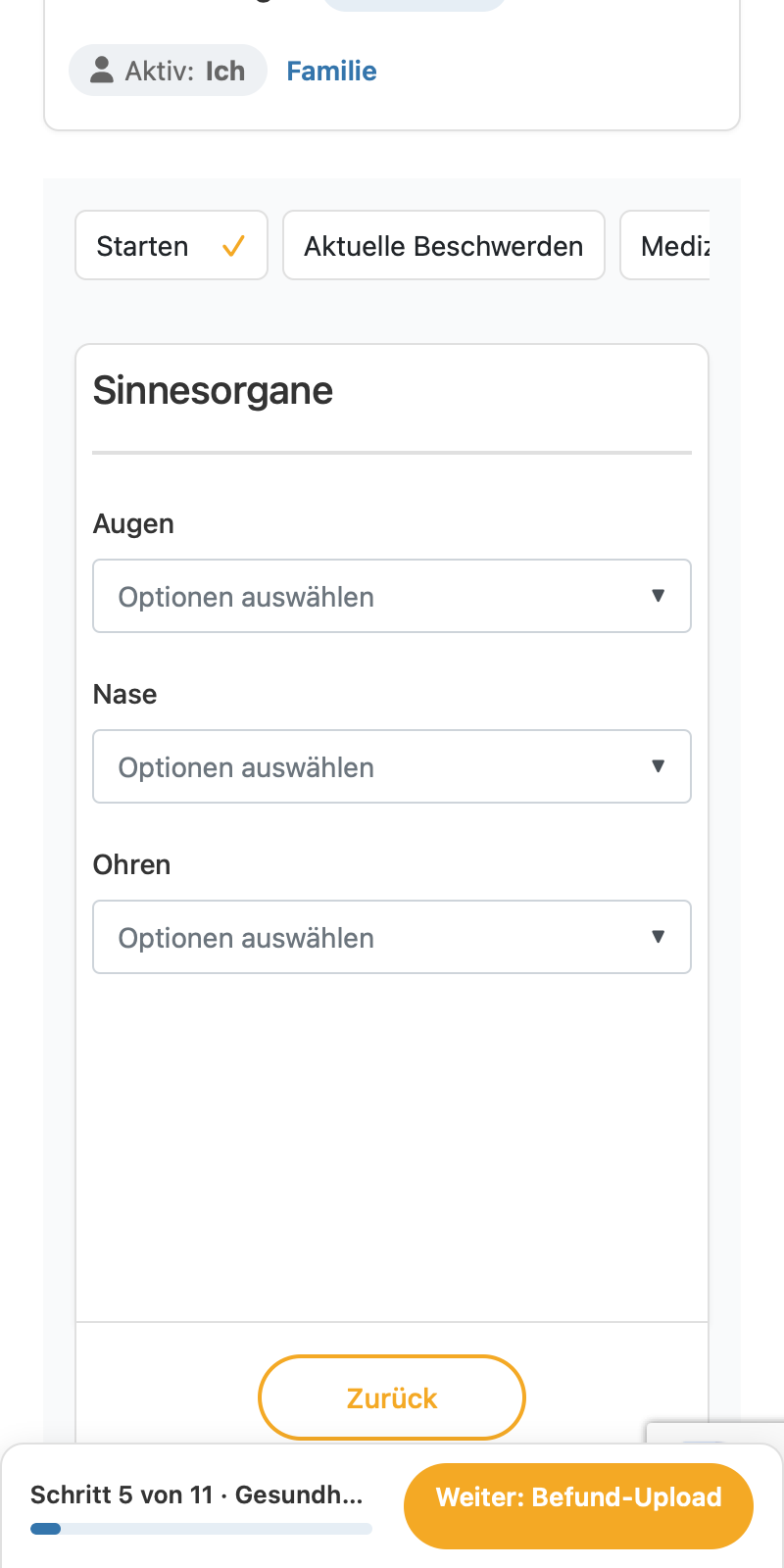Open the Ohren options select field
This screenshot has width=784, height=1568.
392,937
